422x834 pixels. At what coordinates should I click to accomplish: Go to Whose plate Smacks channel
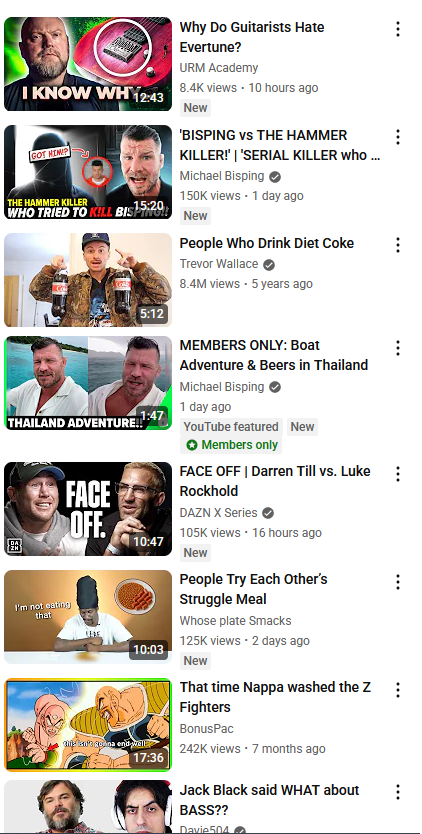[235, 621]
